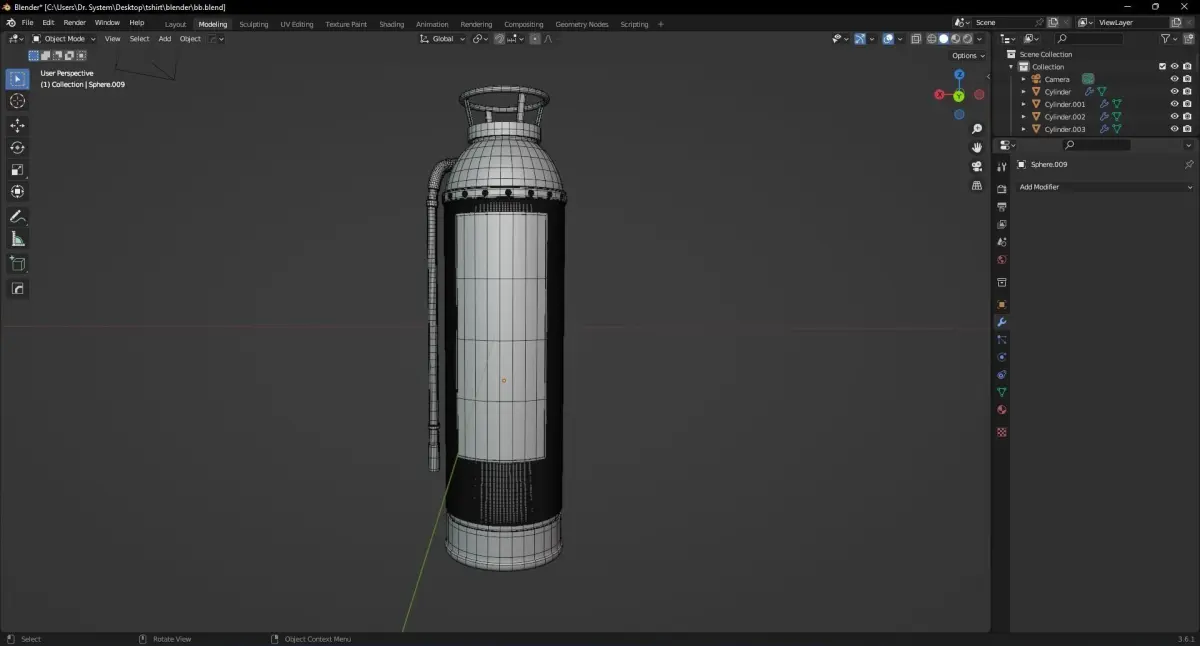Add a new workspace with plus
Viewport: 1200px width, 646px height.
tap(660, 24)
